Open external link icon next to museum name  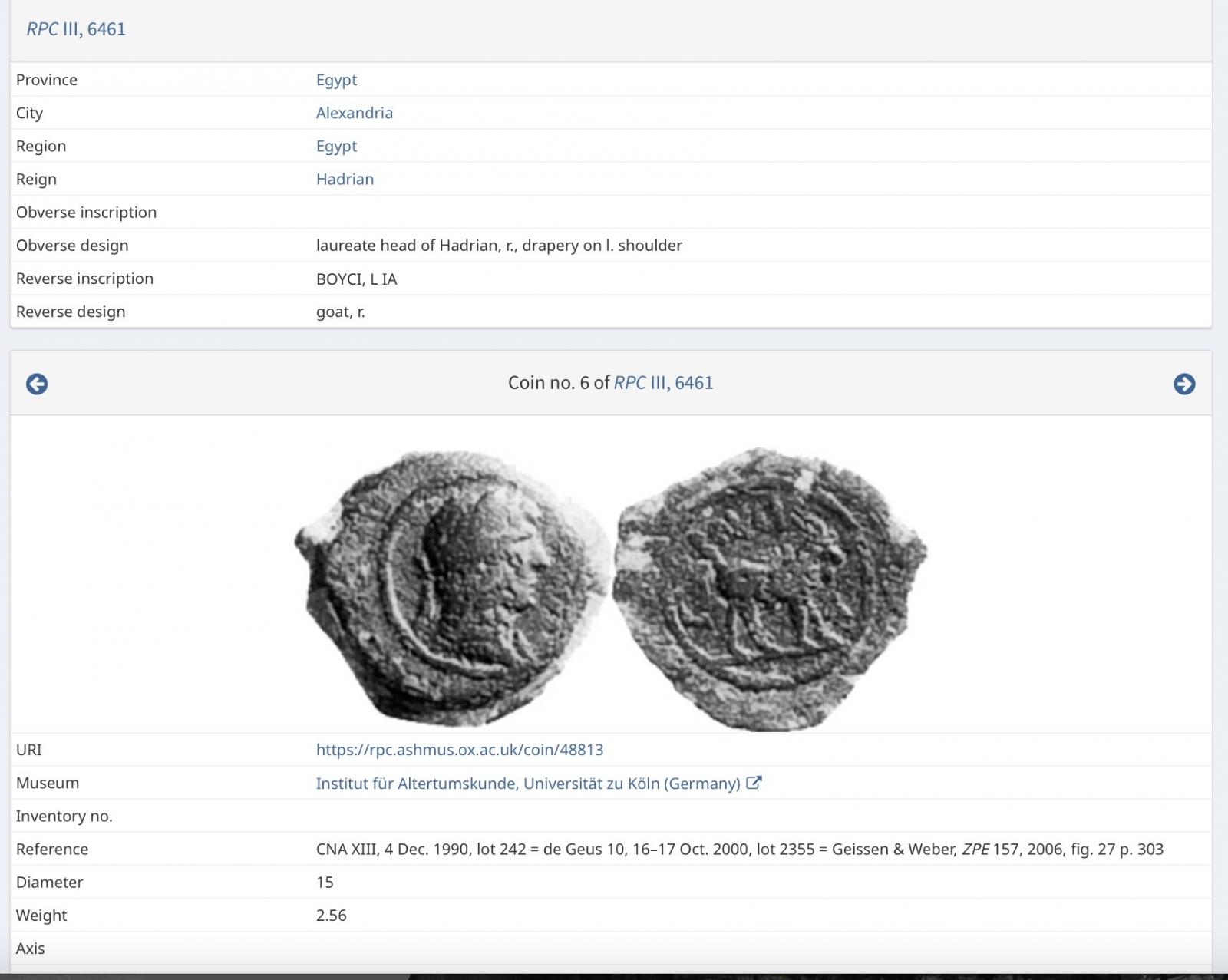754,783
